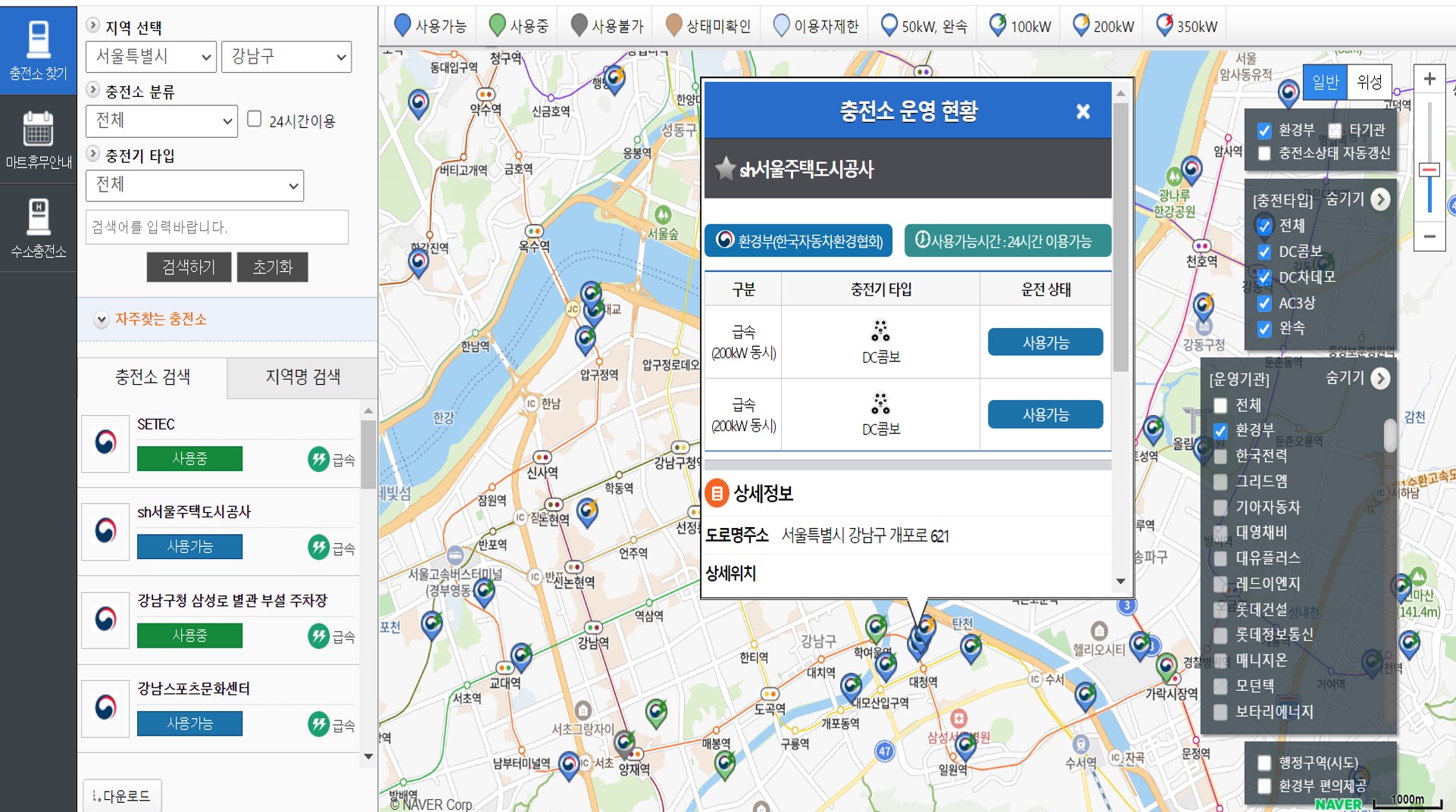
Task: Click the map marker near 압구정역
Action: coord(586,340)
